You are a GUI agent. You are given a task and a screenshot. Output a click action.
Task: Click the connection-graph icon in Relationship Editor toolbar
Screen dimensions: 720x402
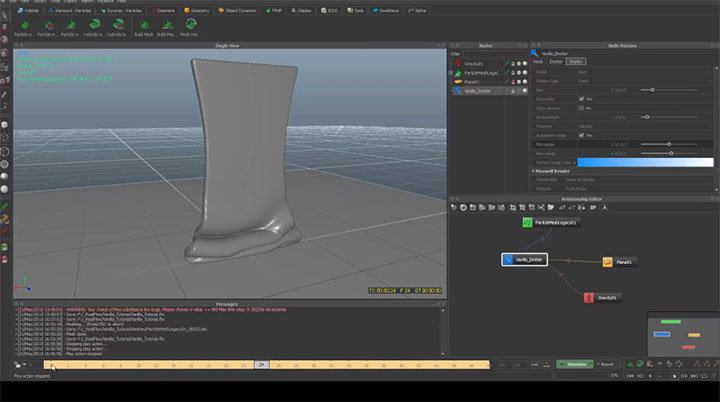pos(541,208)
